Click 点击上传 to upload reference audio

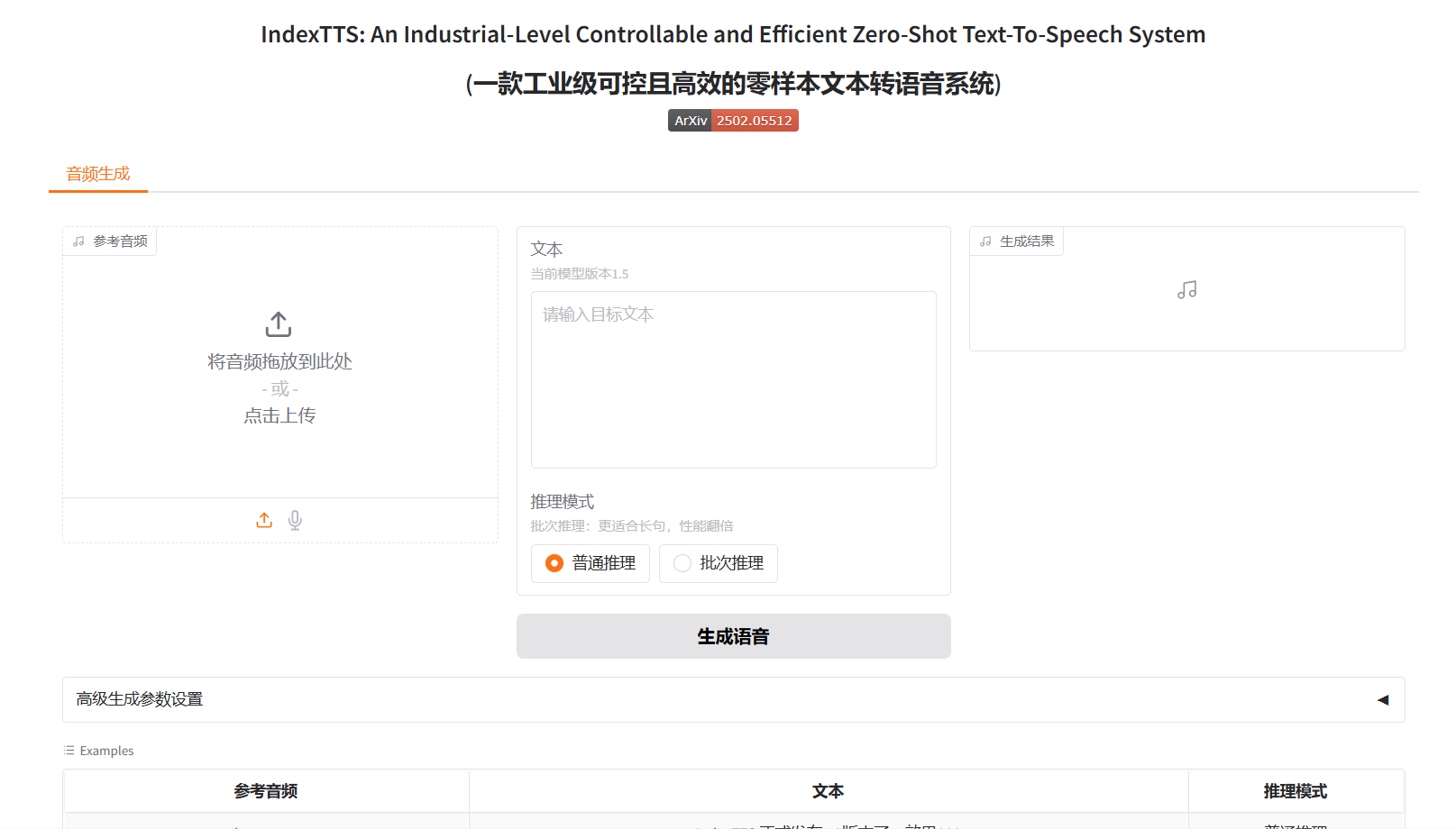pyautogui.click(x=279, y=415)
